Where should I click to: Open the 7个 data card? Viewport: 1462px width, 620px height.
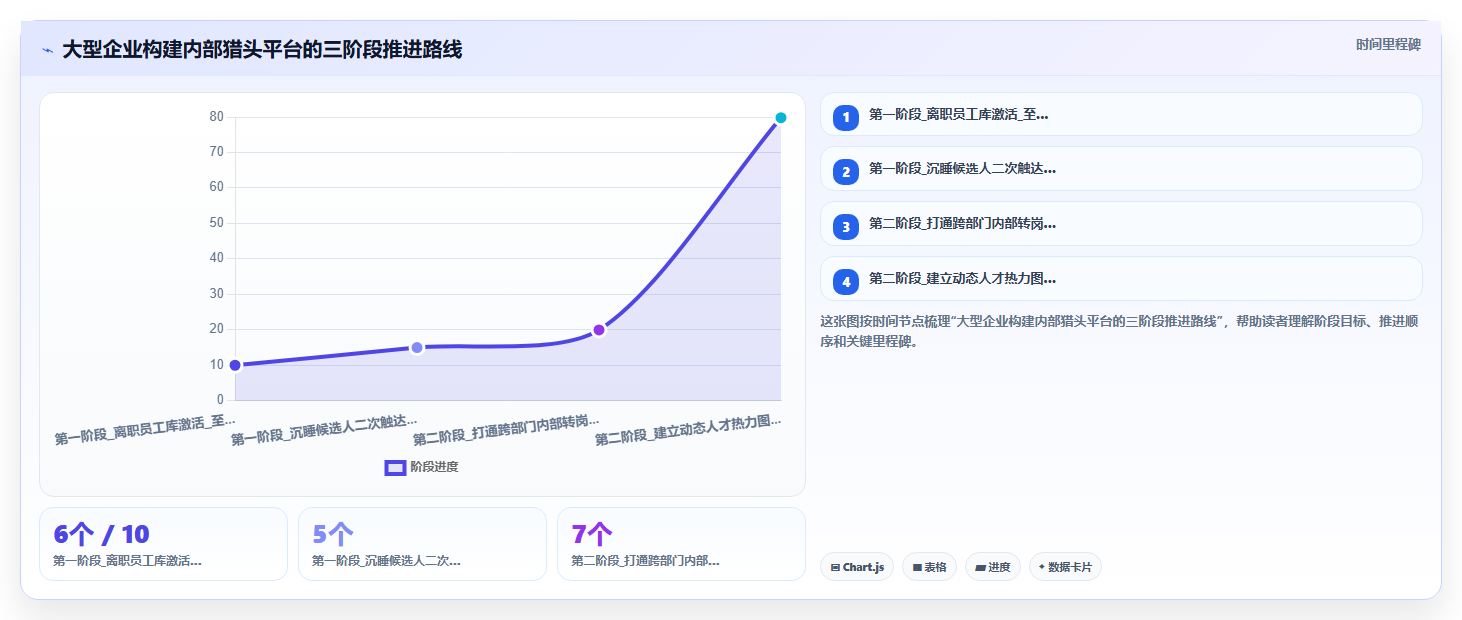(x=681, y=544)
